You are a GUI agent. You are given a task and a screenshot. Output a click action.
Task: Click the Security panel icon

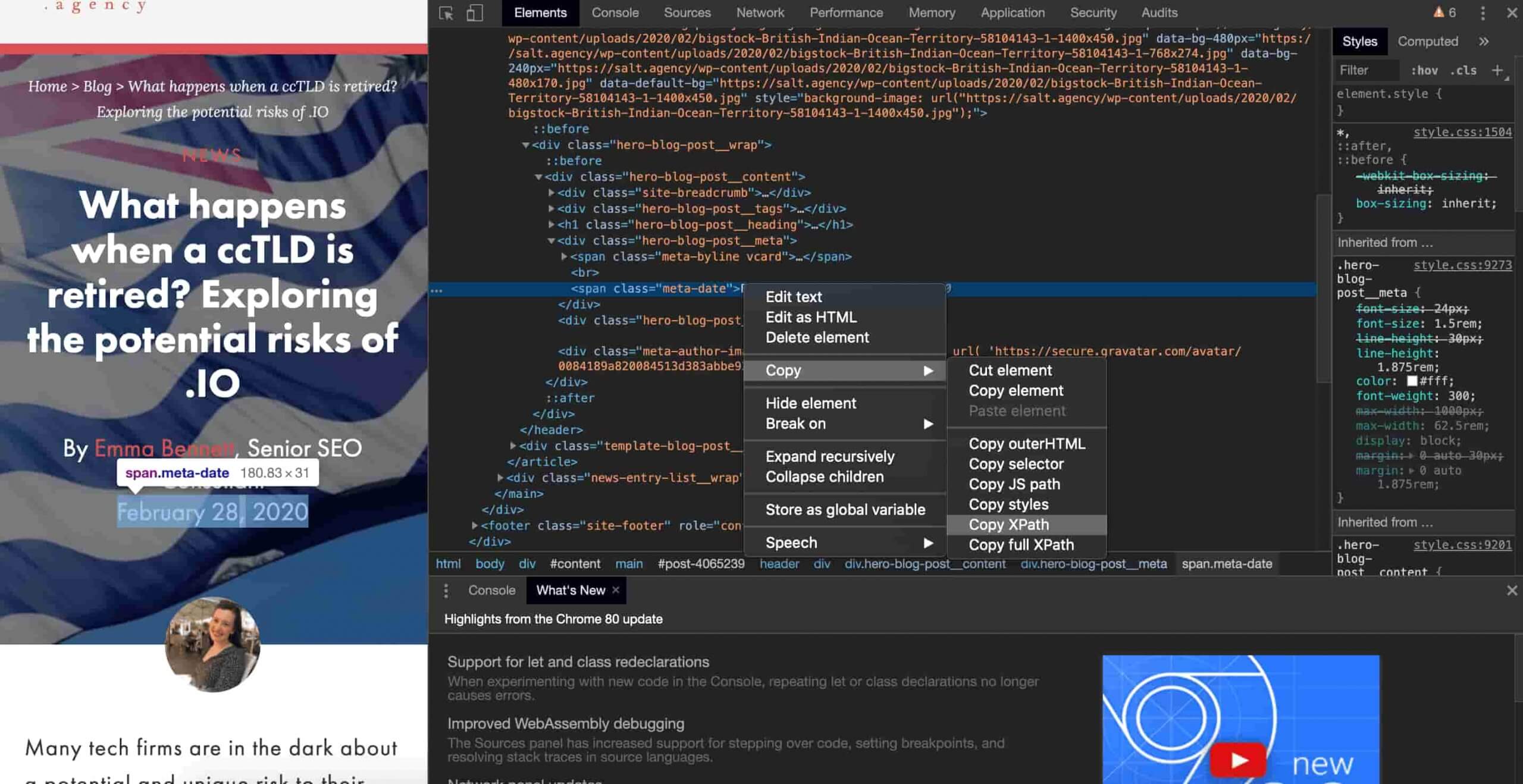pos(1092,12)
